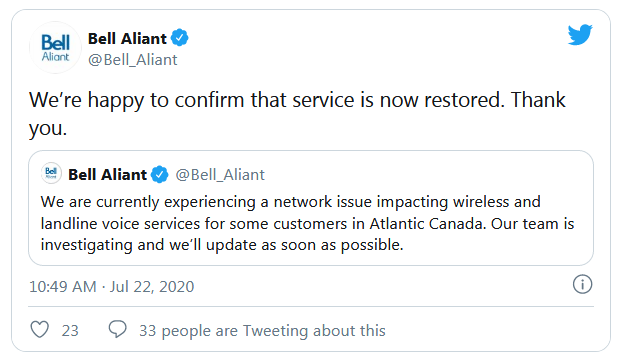The image size is (621, 361).
Task: Open quoted tweet author Bell Aliant name
Action: [x=107, y=175]
